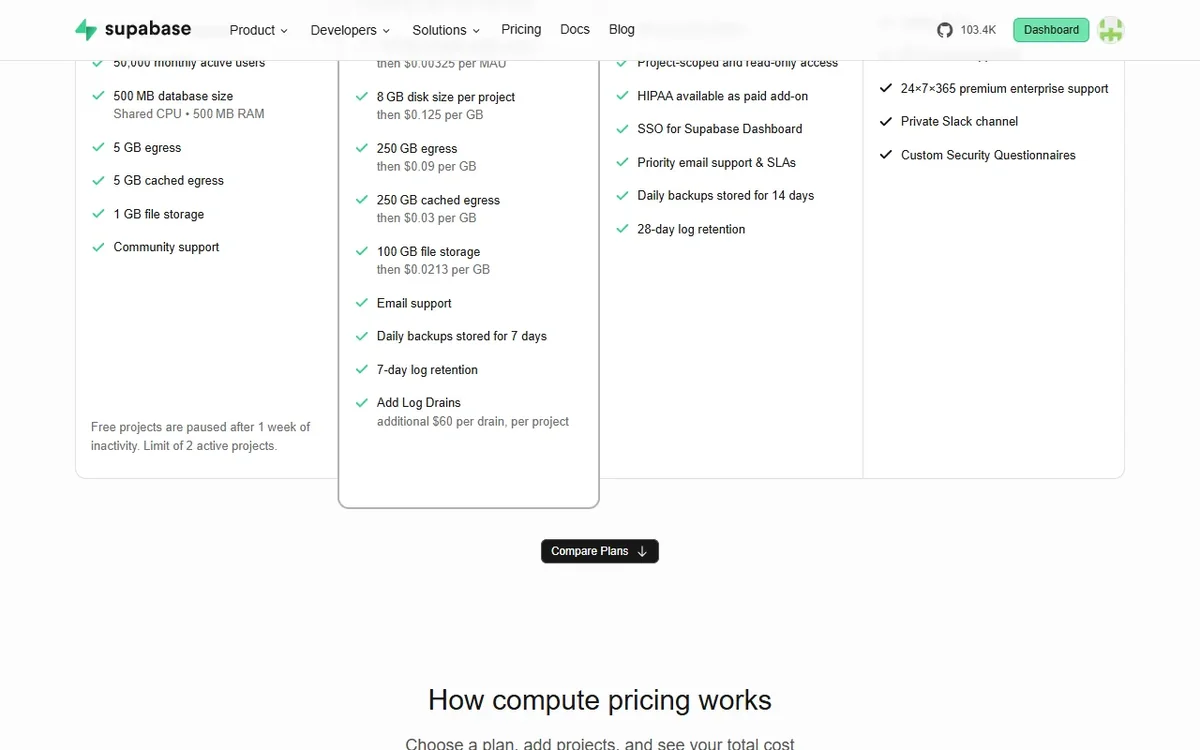This screenshot has width=1200, height=750.
Task: Click checkmark beside HIPAA available as paid add-on
Action: [x=622, y=96]
